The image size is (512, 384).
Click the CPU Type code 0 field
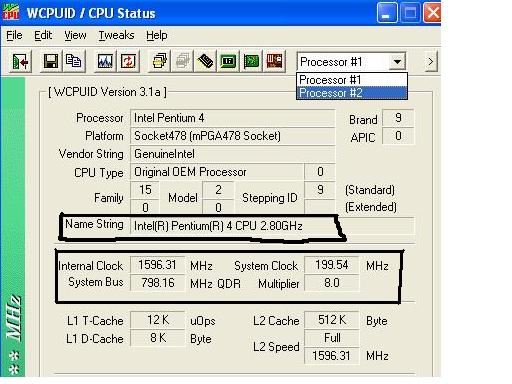coord(320,172)
